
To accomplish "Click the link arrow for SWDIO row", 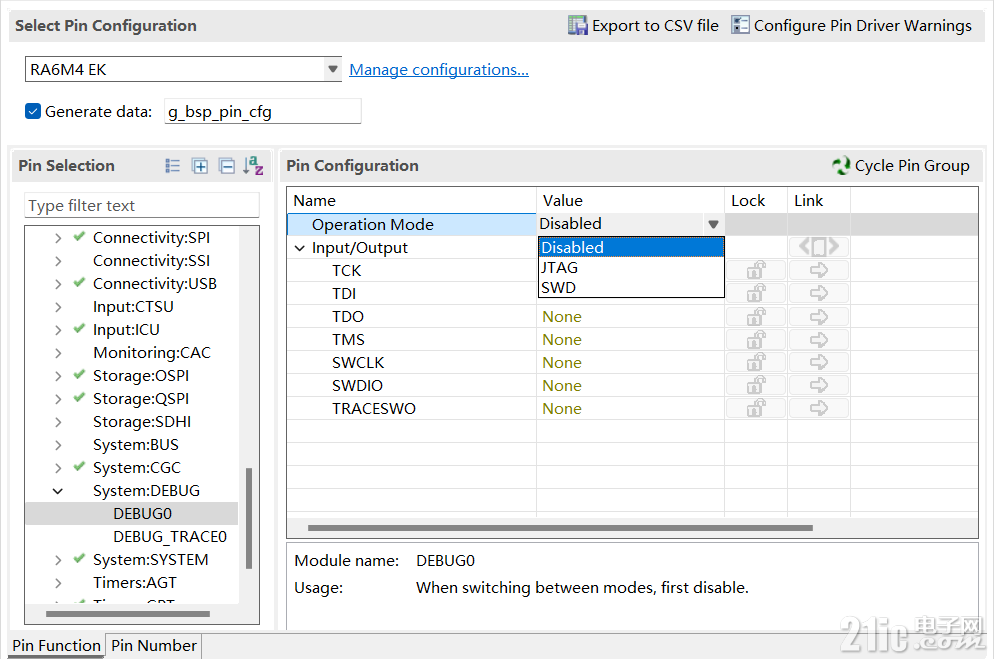I will coord(818,385).
